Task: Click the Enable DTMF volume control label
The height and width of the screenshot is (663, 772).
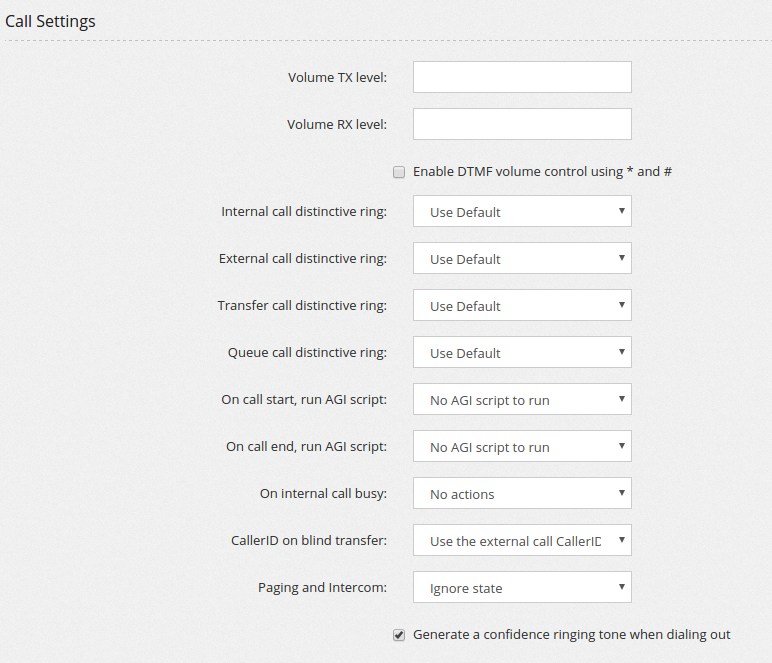Action: (x=542, y=171)
